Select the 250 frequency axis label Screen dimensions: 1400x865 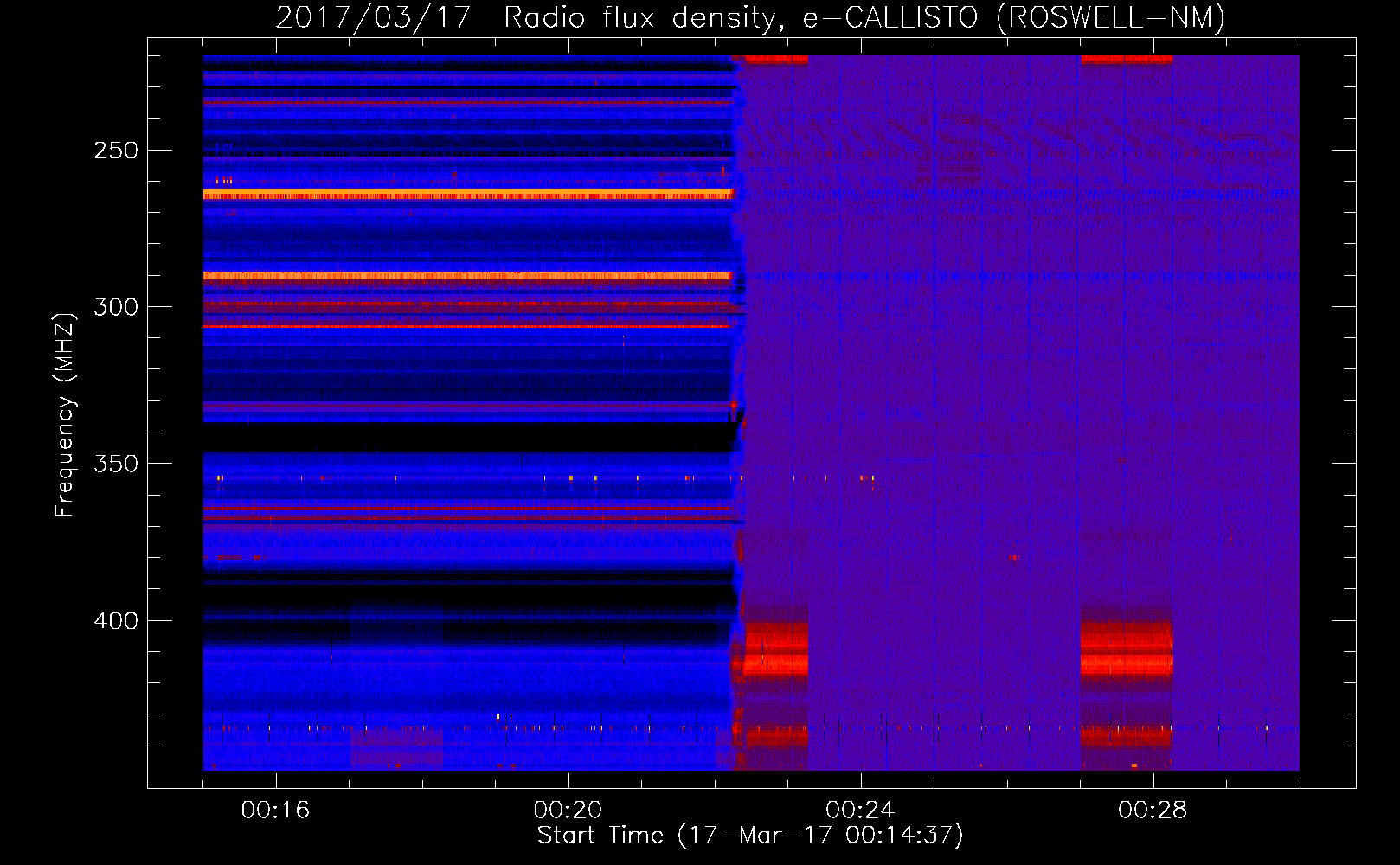pos(116,151)
